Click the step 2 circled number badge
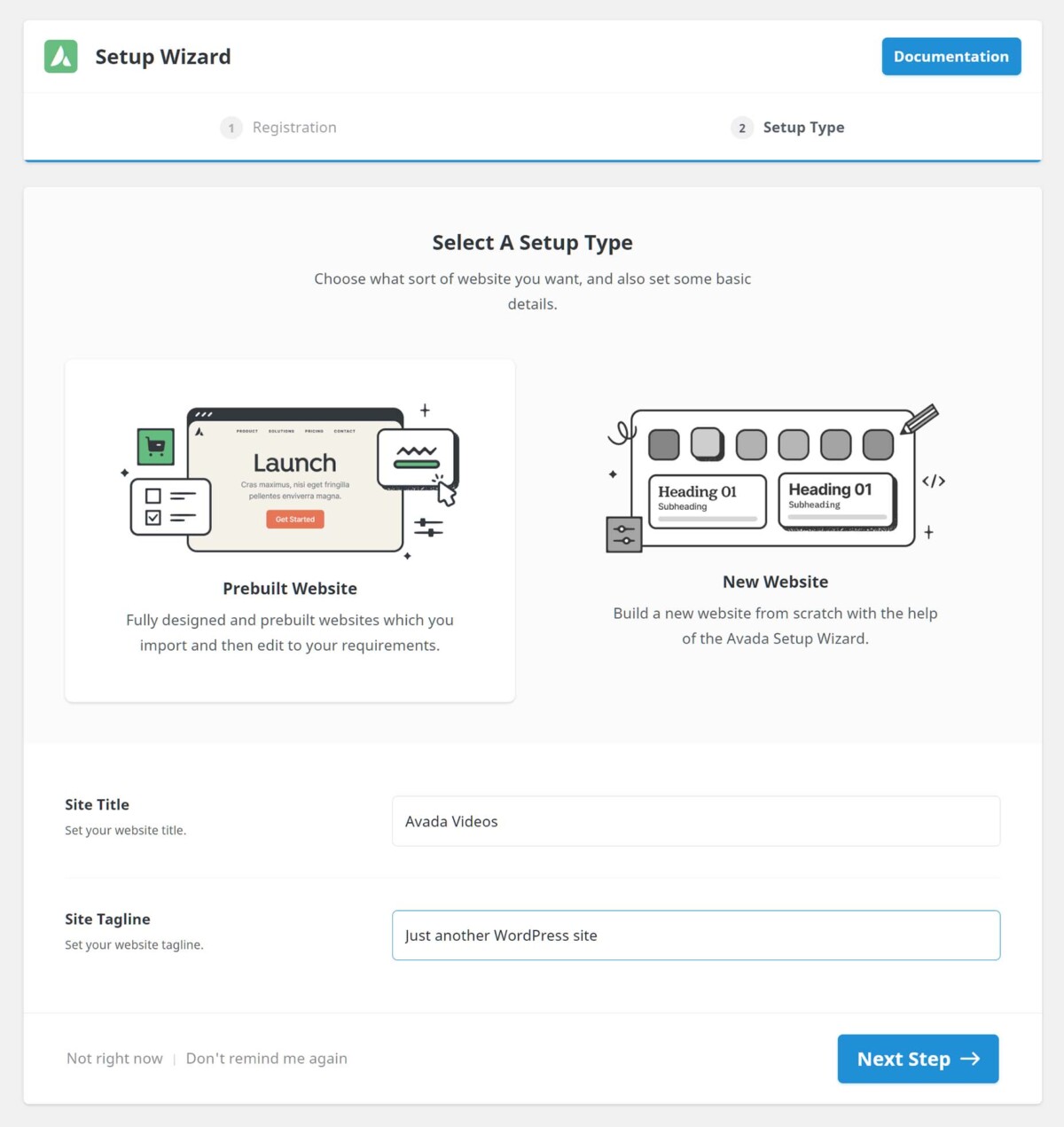The height and width of the screenshot is (1127, 1064). (740, 128)
